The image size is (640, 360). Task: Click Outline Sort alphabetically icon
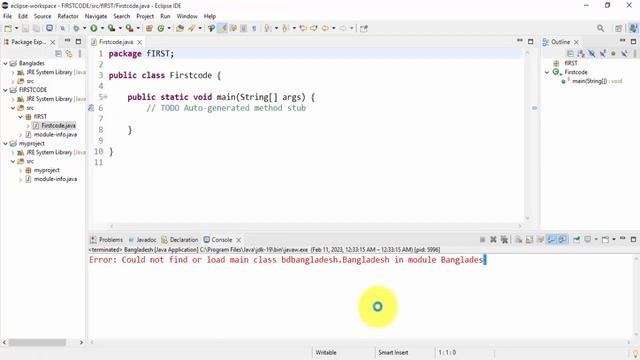tap(581, 54)
